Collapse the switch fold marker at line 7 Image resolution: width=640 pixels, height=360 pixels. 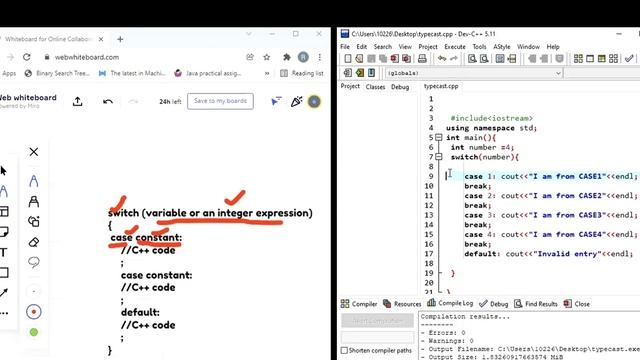439,157
